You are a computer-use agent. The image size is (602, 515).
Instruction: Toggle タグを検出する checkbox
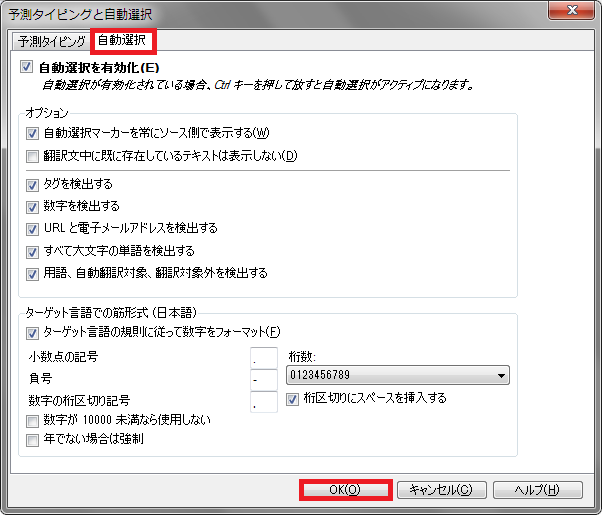(33, 184)
